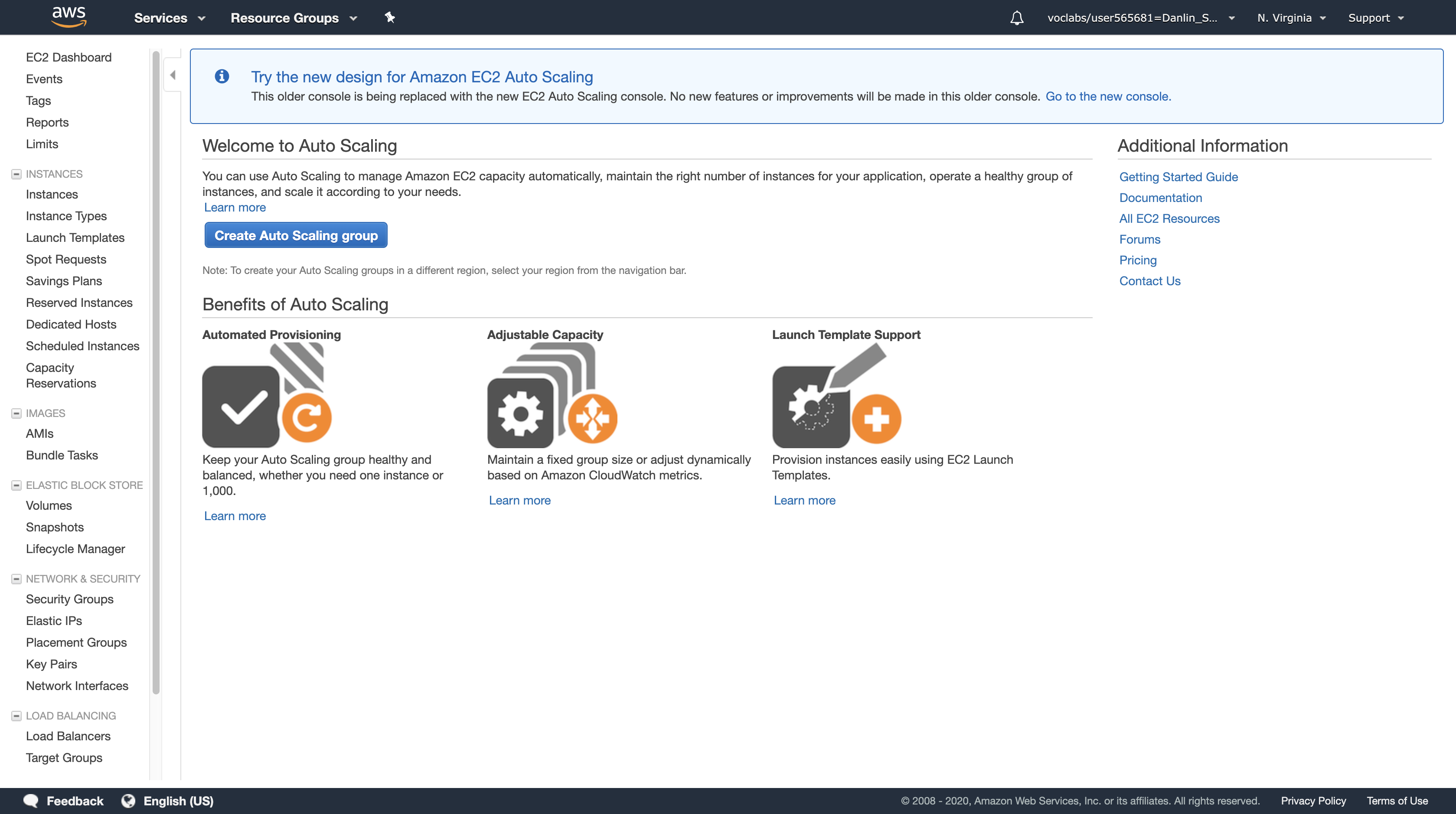Click the Adjustable Capacity gear illustration
The image size is (1456, 814).
(x=552, y=396)
